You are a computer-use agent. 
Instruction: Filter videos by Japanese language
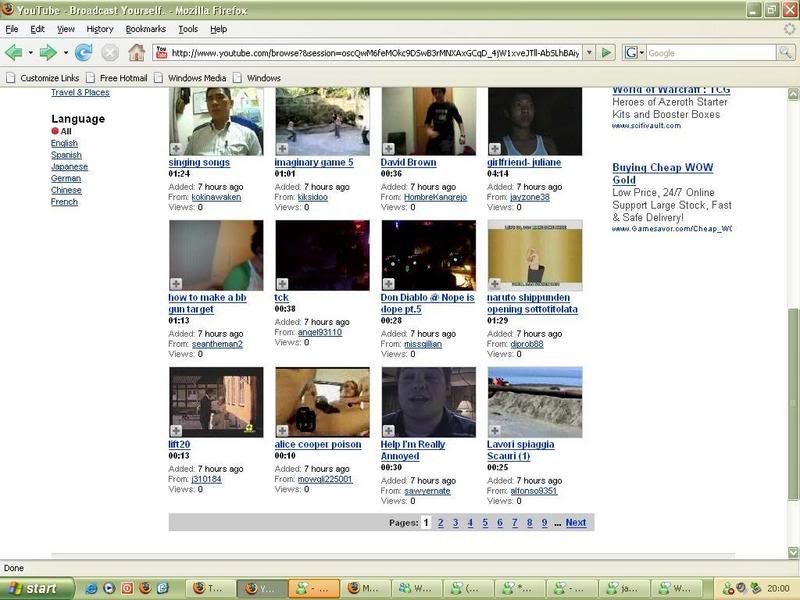69,167
